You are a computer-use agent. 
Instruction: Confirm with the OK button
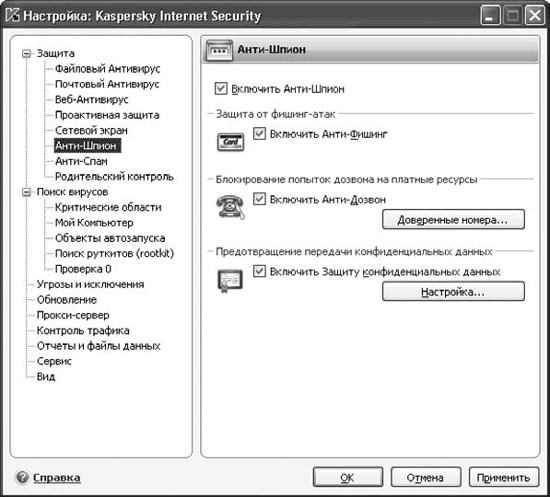(x=348, y=477)
